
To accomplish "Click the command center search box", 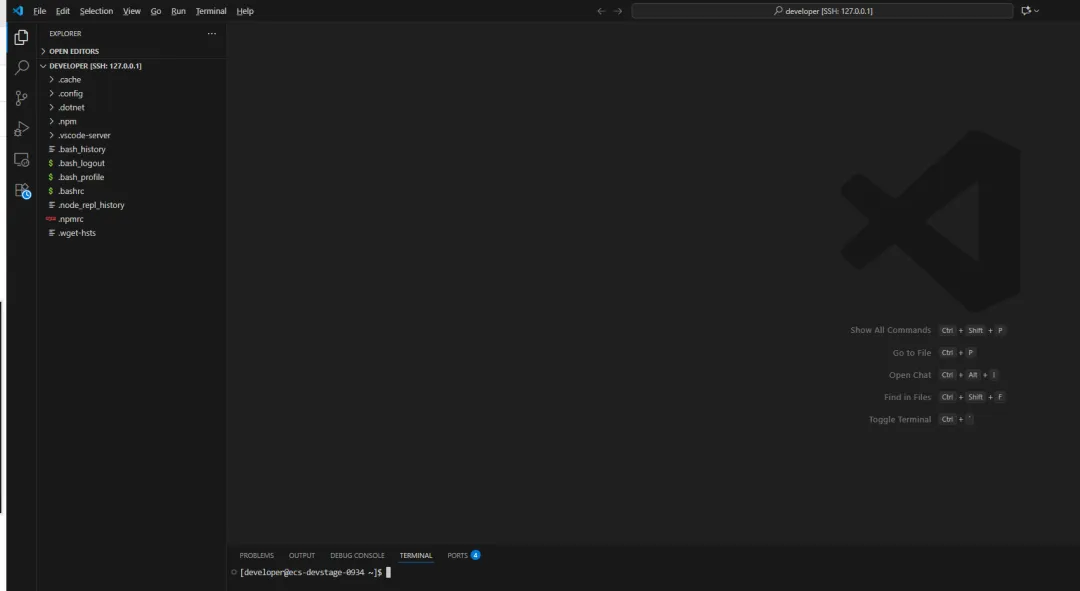I will click(x=822, y=11).
